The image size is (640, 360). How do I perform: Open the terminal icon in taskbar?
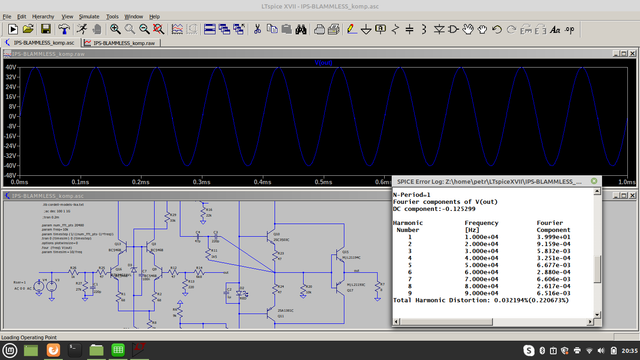(74, 350)
